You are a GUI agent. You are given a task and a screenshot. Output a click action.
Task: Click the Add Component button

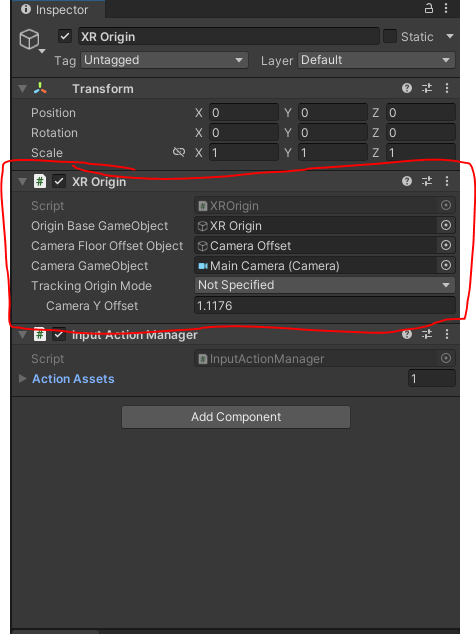point(236,417)
